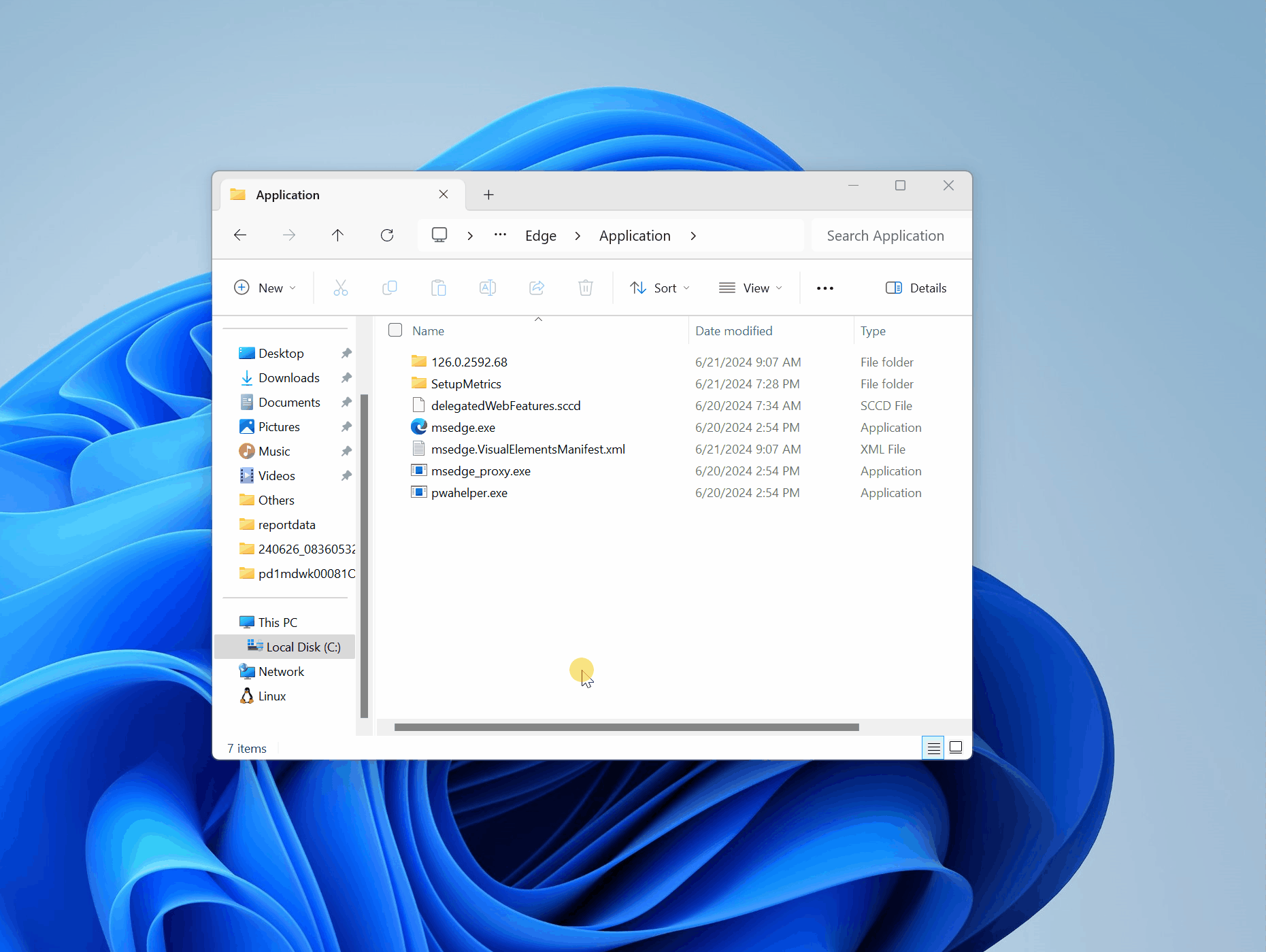Open the See more three-dot menu
The height and width of the screenshot is (952, 1266).
point(825,288)
